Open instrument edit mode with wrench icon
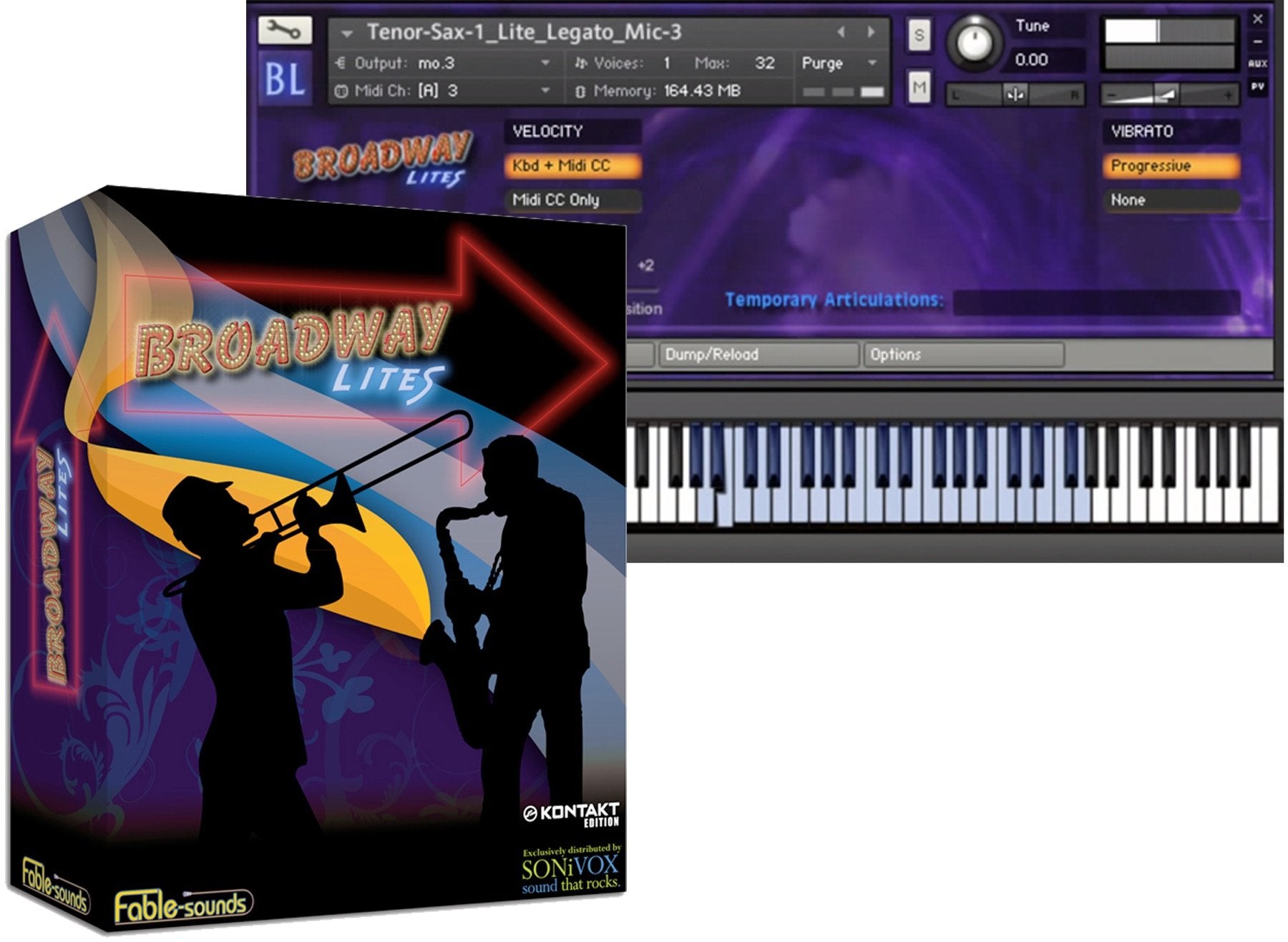Viewport: 1288px width, 942px height. (284, 31)
